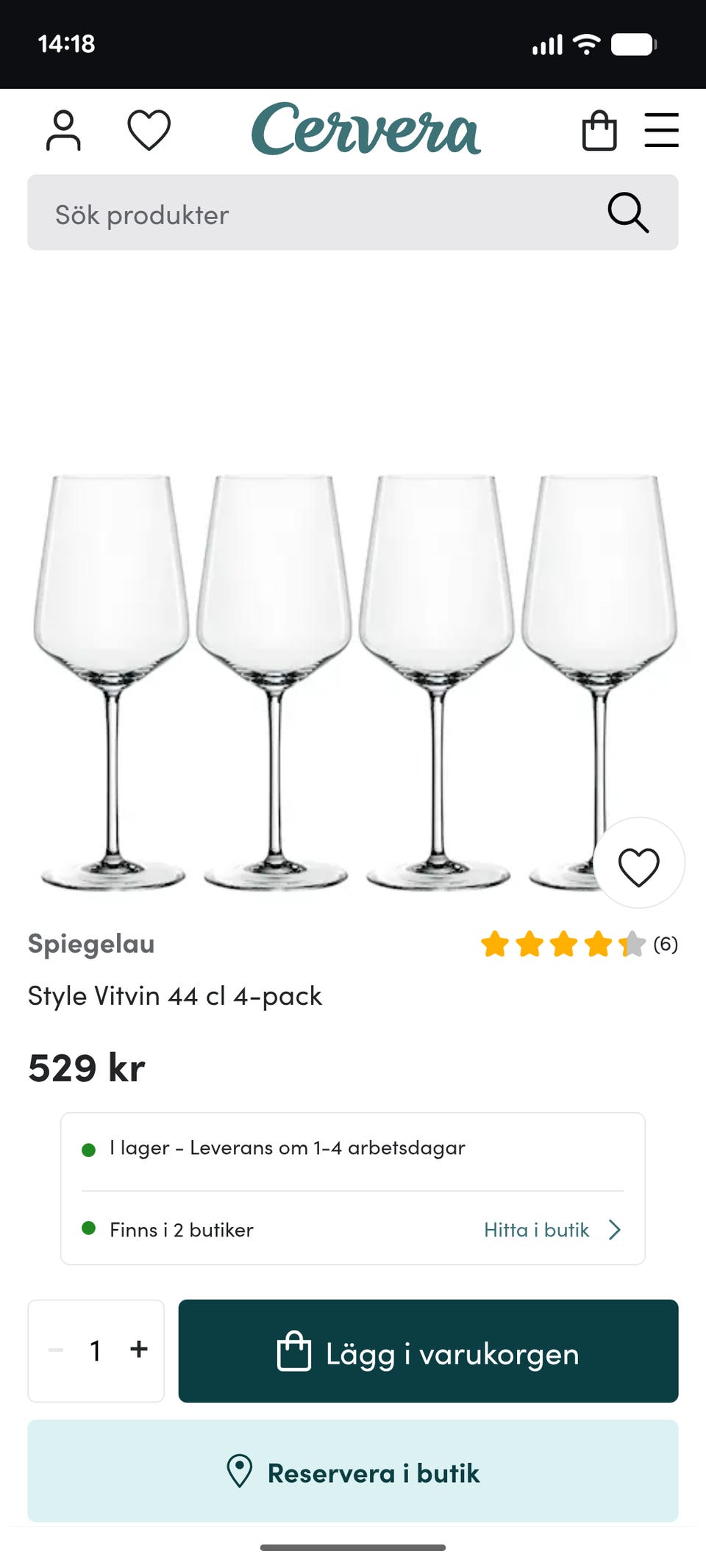The width and height of the screenshot is (706, 1568).
Task: Open the review count (6)
Action: pos(666,944)
